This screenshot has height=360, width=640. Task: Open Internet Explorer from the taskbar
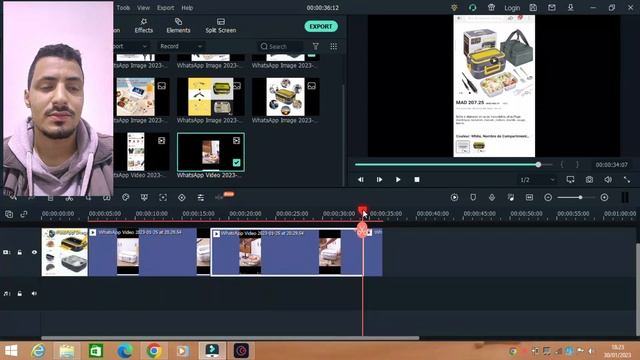point(39,351)
